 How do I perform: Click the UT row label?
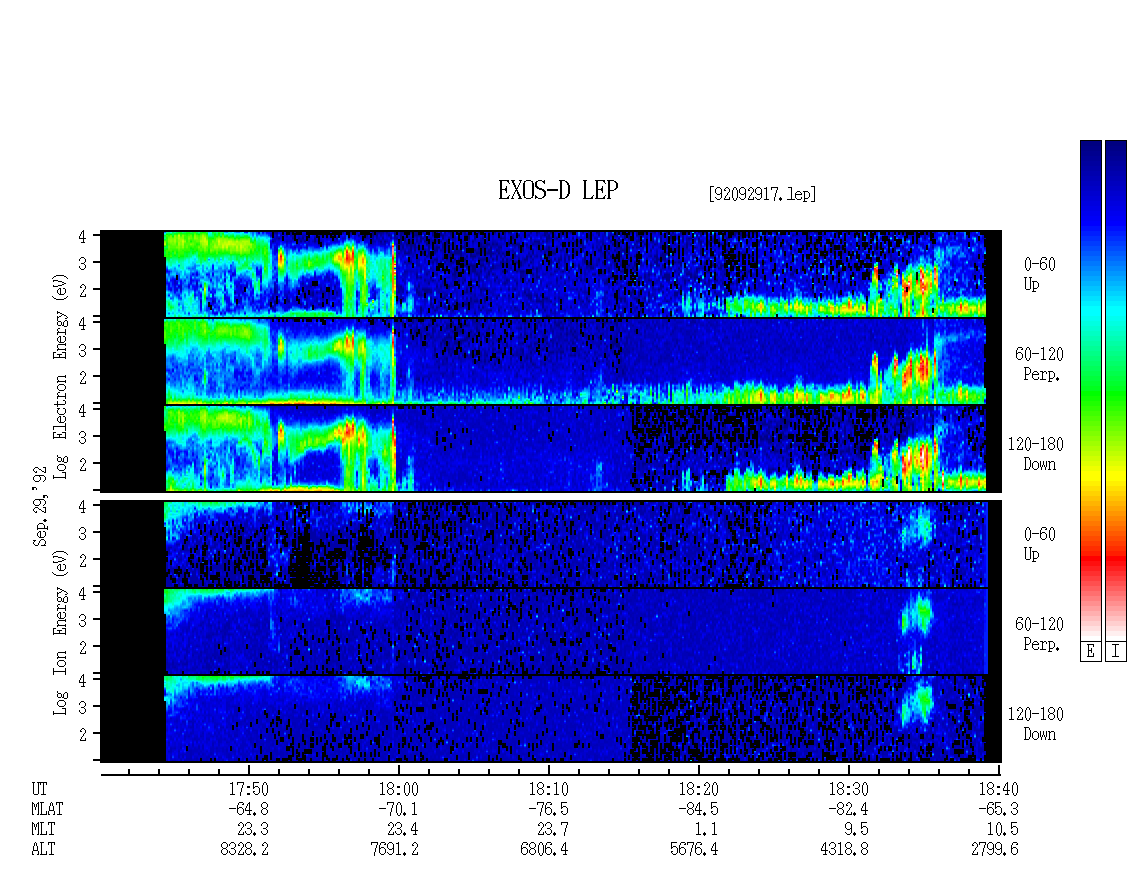tap(39, 789)
